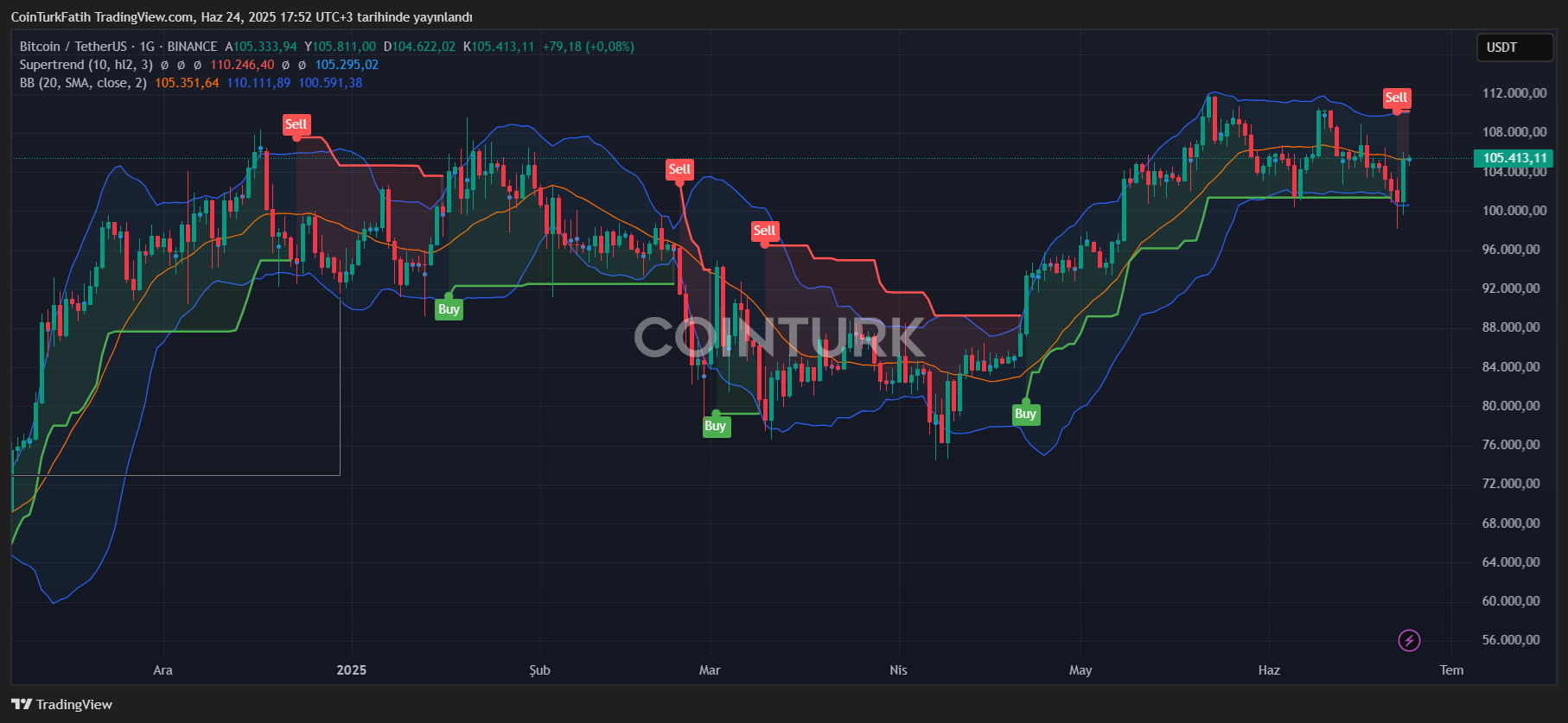Click the Buy marker in mid-January
The height and width of the screenshot is (723, 1568).
[449, 309]
